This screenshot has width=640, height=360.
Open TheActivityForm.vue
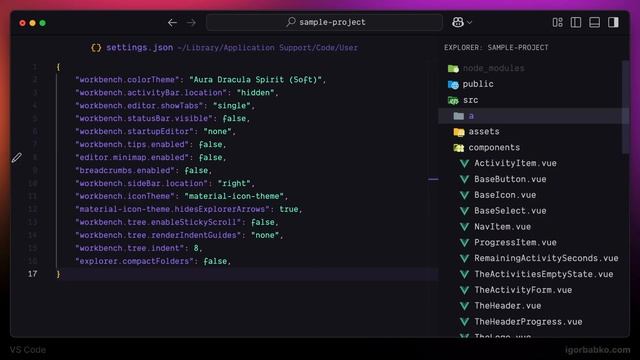tap(523, 290)
